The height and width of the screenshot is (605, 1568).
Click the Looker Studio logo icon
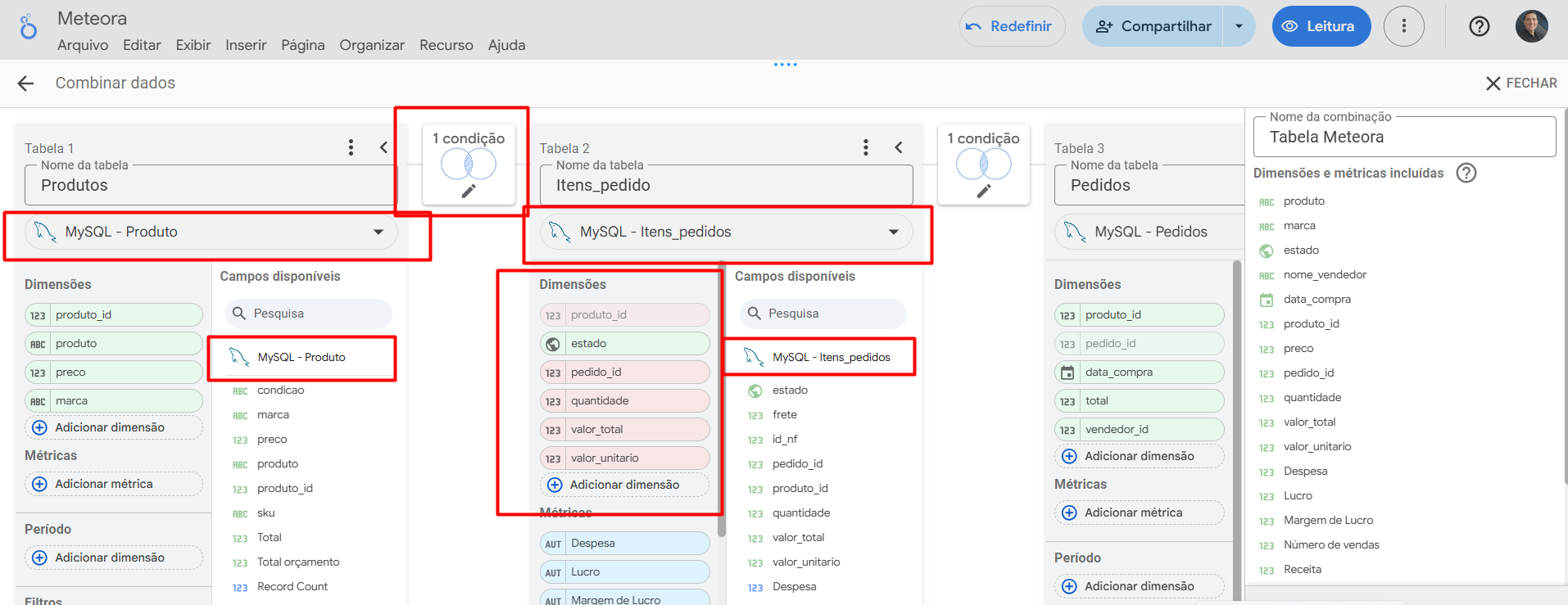tap(29, 27)
